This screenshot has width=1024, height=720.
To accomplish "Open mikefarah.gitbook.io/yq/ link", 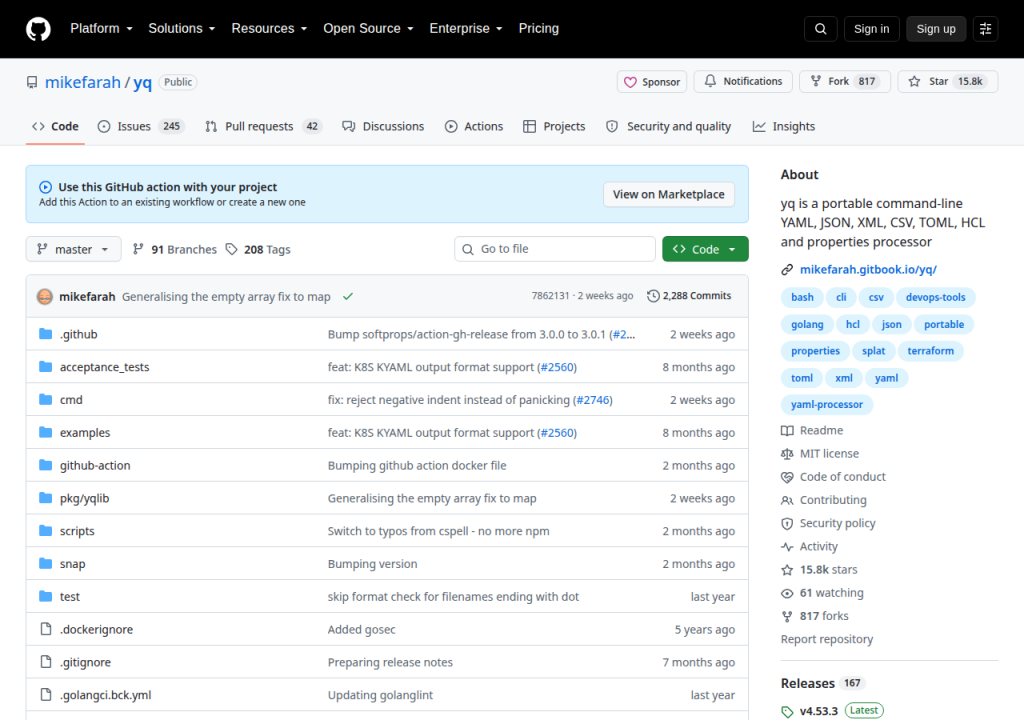I will pyautogui.click(x=868, y=269).
